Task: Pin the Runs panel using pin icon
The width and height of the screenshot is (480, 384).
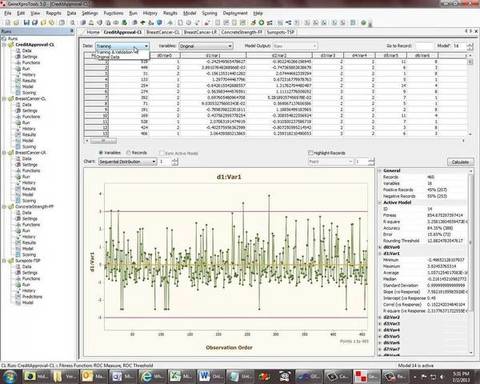Action: pos(71,31)
